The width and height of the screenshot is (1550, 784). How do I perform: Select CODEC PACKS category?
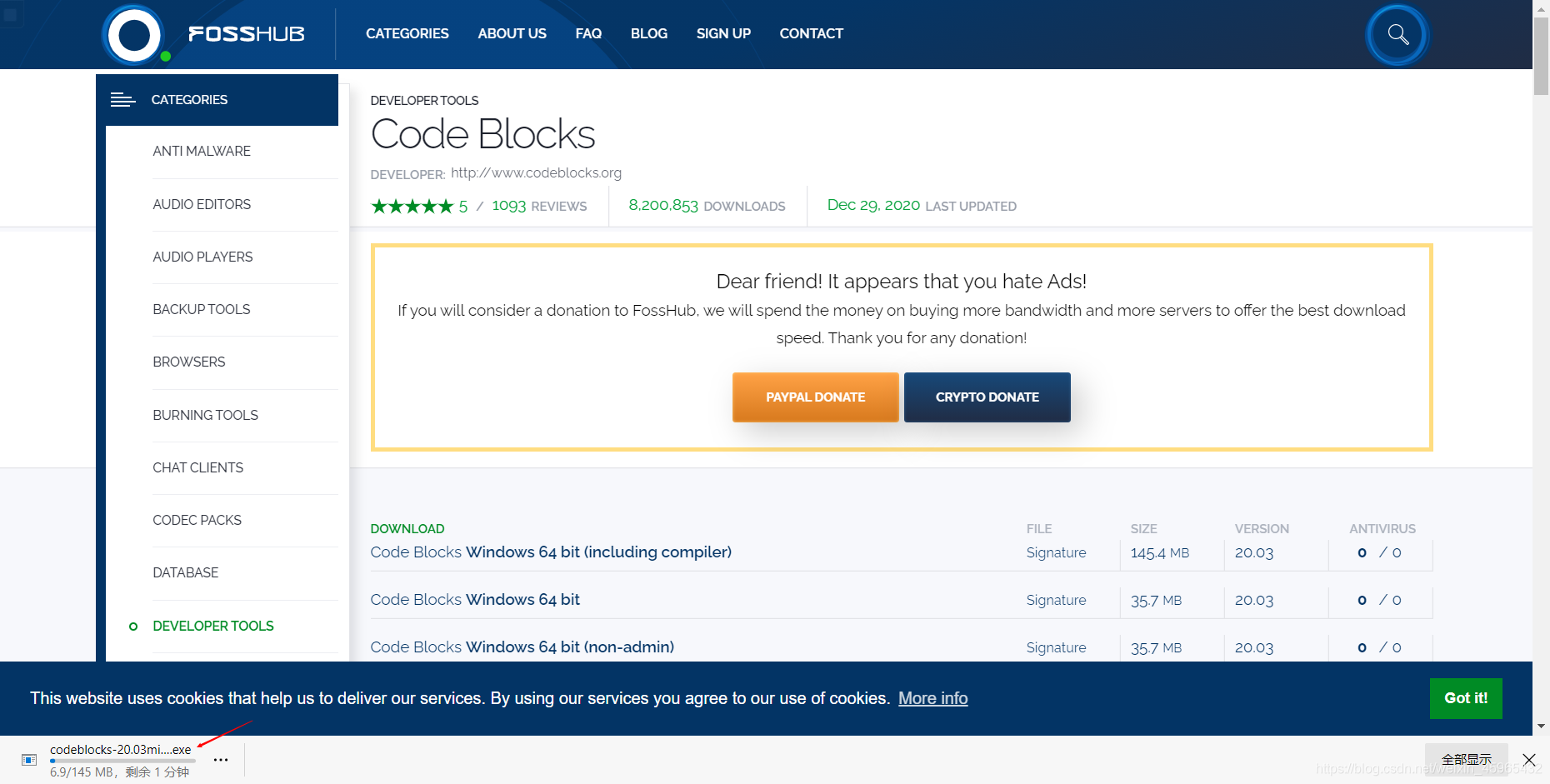197,520
